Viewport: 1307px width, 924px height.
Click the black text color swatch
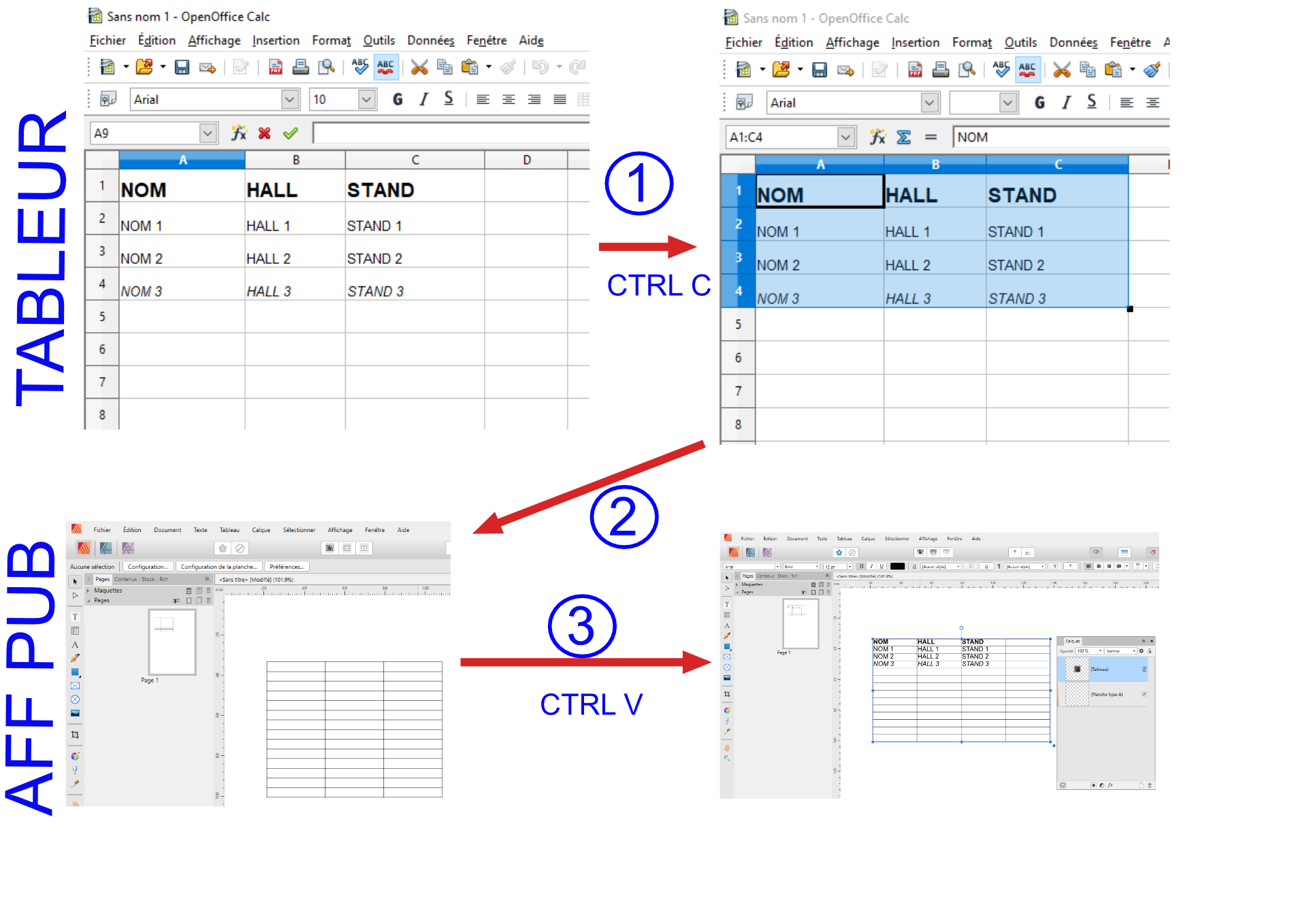pos(898,566)
